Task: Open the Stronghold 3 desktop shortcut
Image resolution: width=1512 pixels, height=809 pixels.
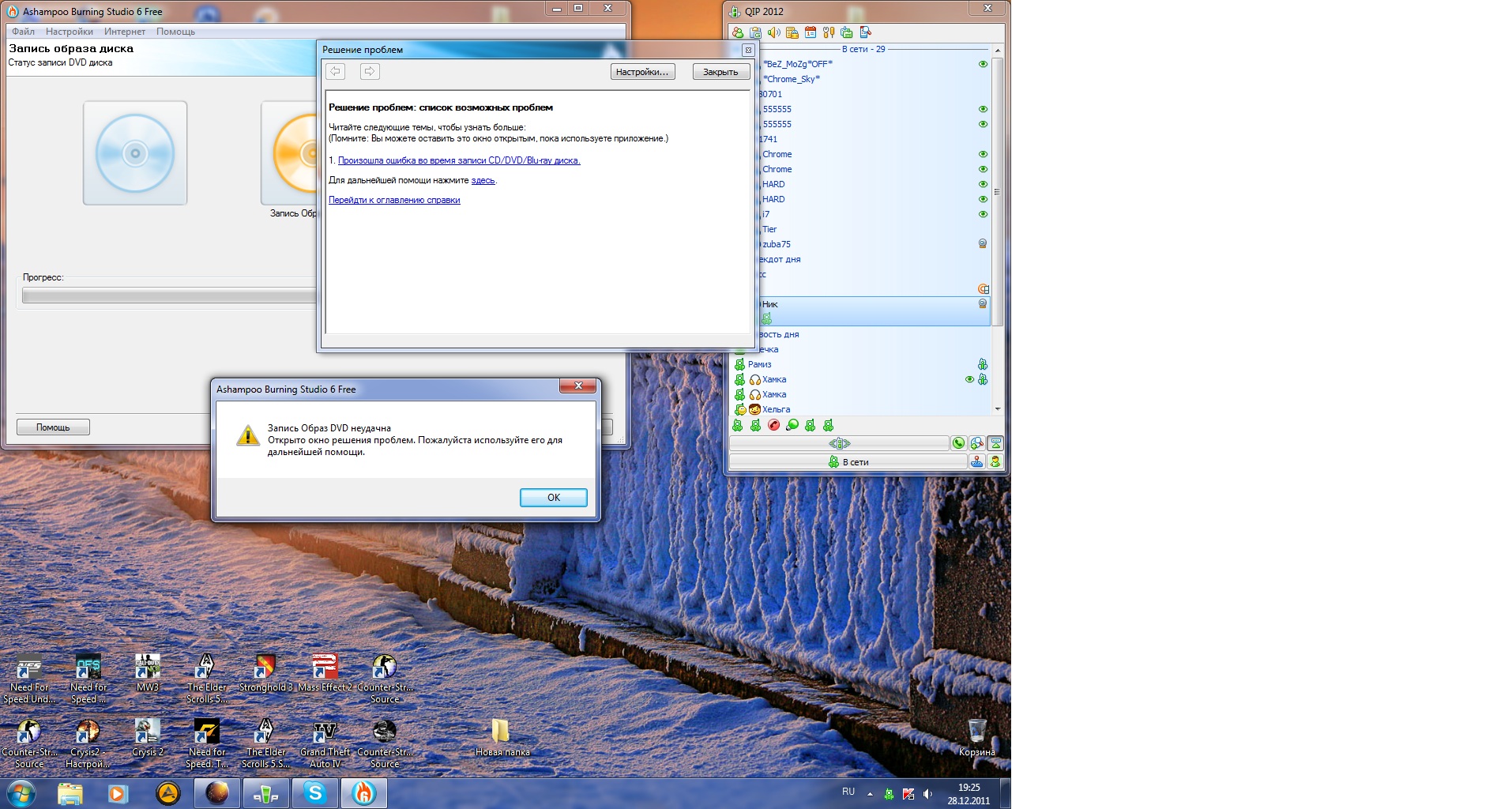Action: tap(265, 674)
